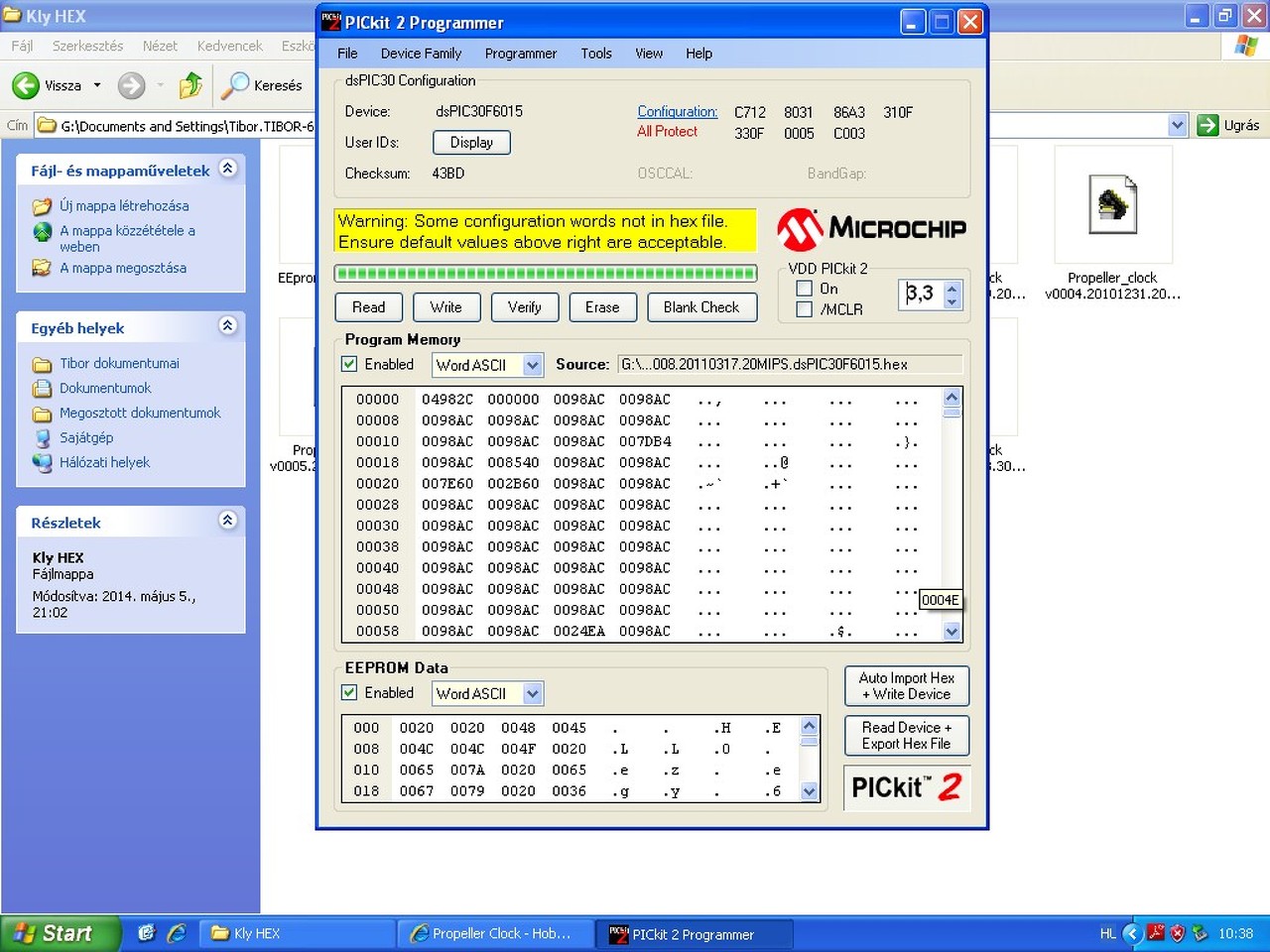The height and width of the screenshot is (952, 1270).
Task: Decrease VDD voltage with down arrow
Action: click(952, 301)
